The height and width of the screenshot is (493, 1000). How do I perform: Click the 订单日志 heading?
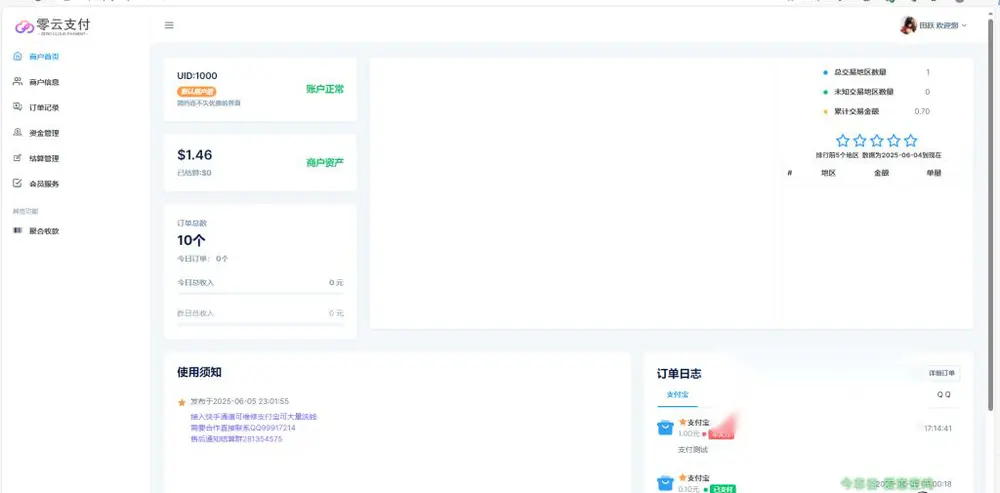(x=679, y=374)
